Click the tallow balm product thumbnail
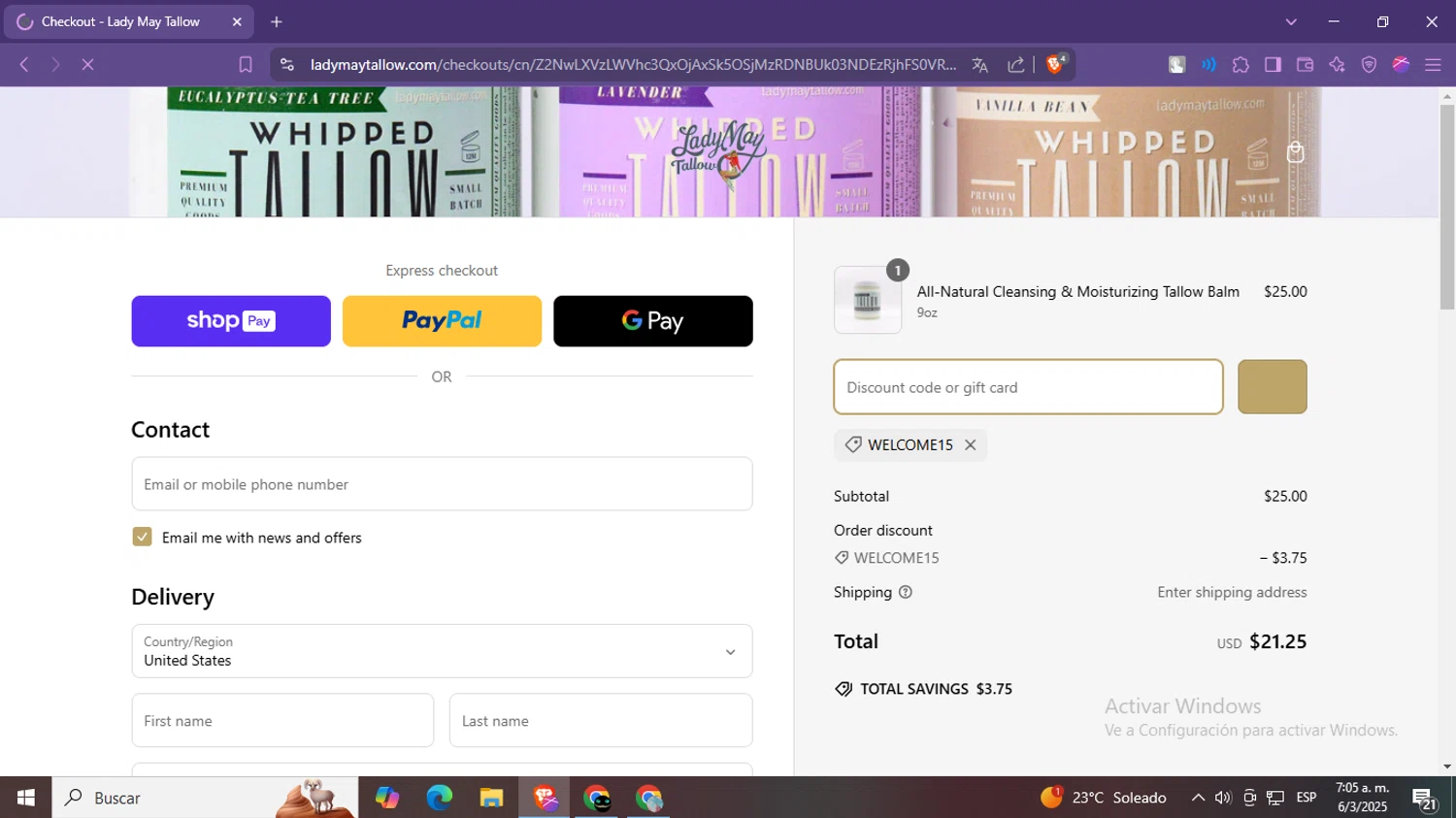This screenshot has height=818, width=1456. [868, 300]
